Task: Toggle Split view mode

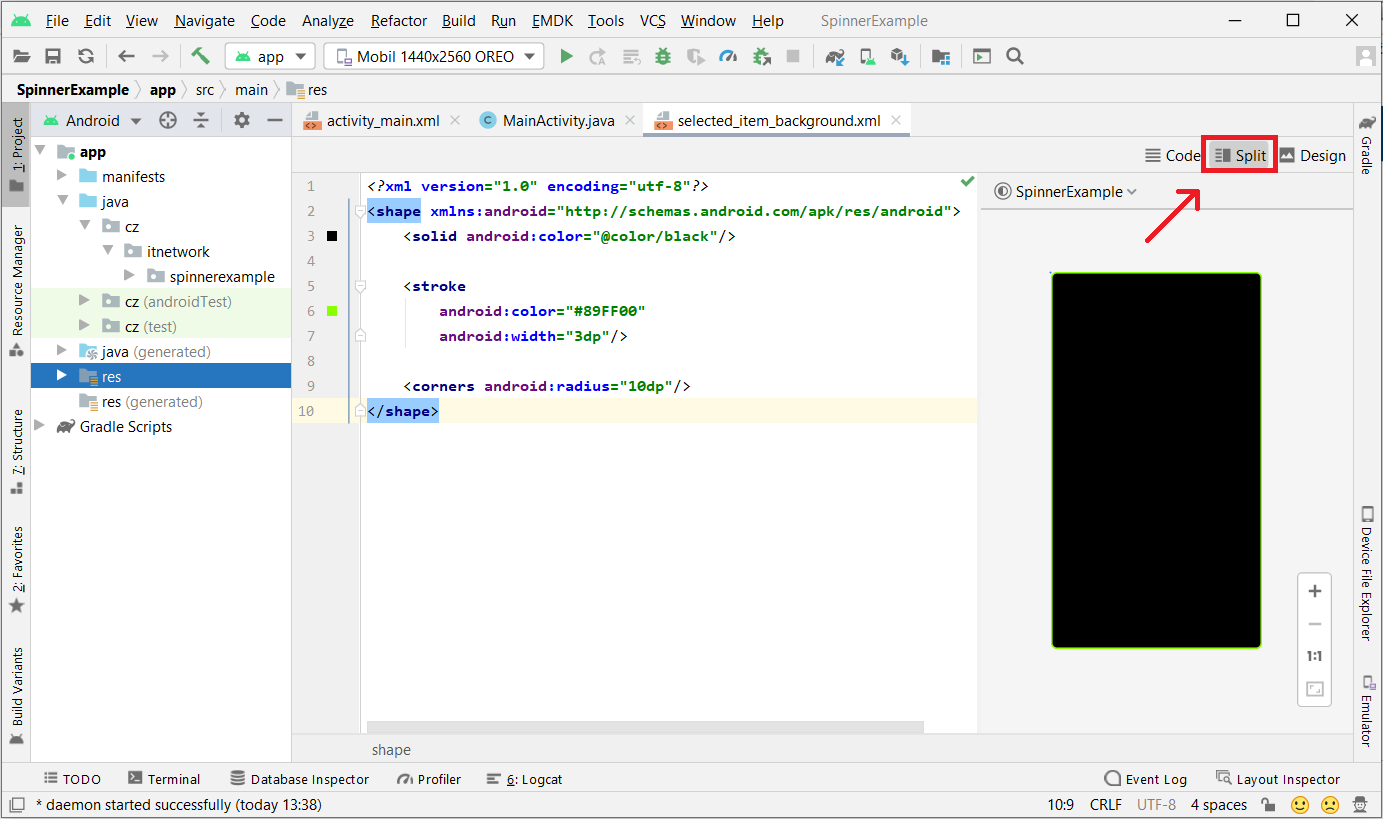Action: 1240,155
